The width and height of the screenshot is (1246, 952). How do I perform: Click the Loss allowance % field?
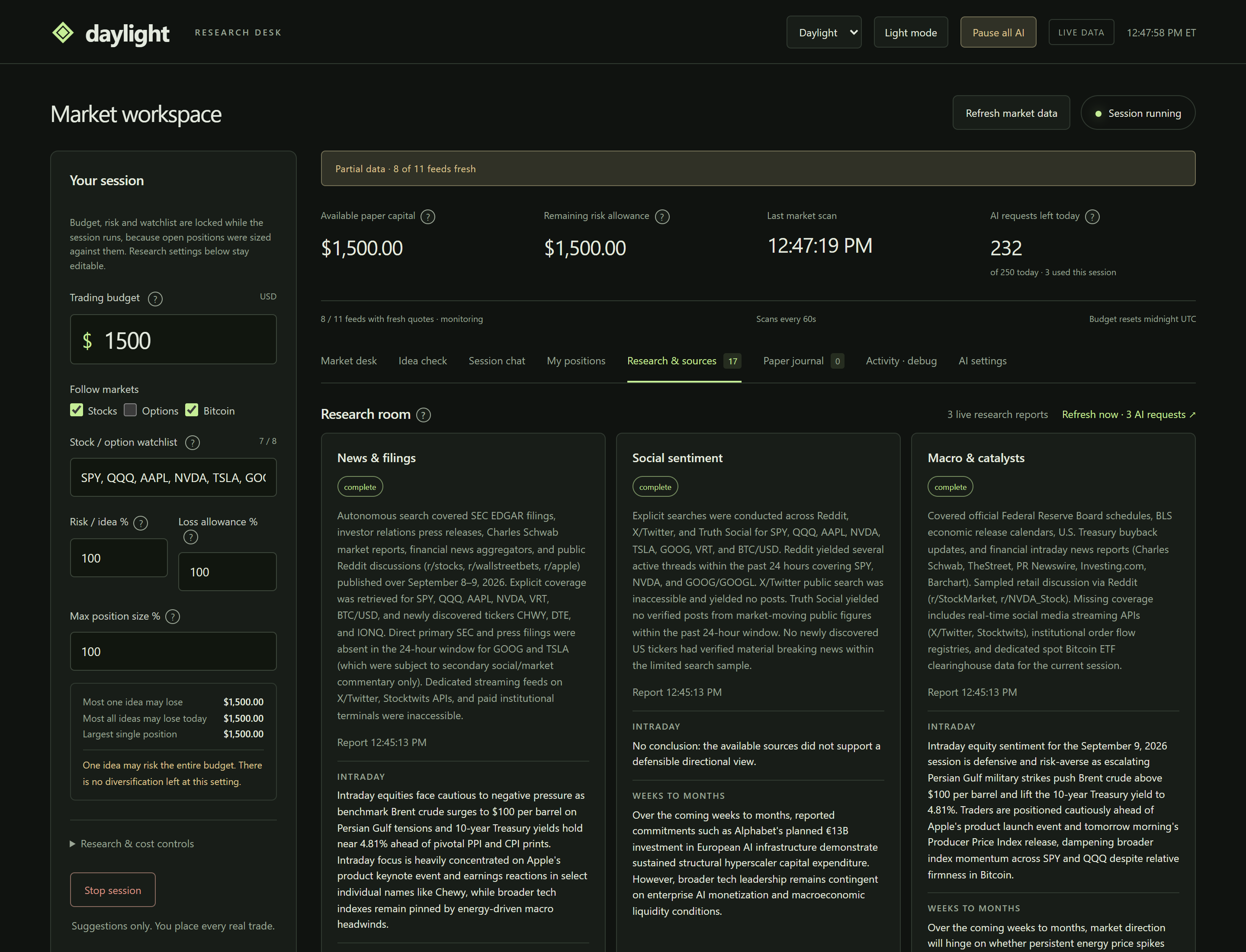(x=227, y=572)
